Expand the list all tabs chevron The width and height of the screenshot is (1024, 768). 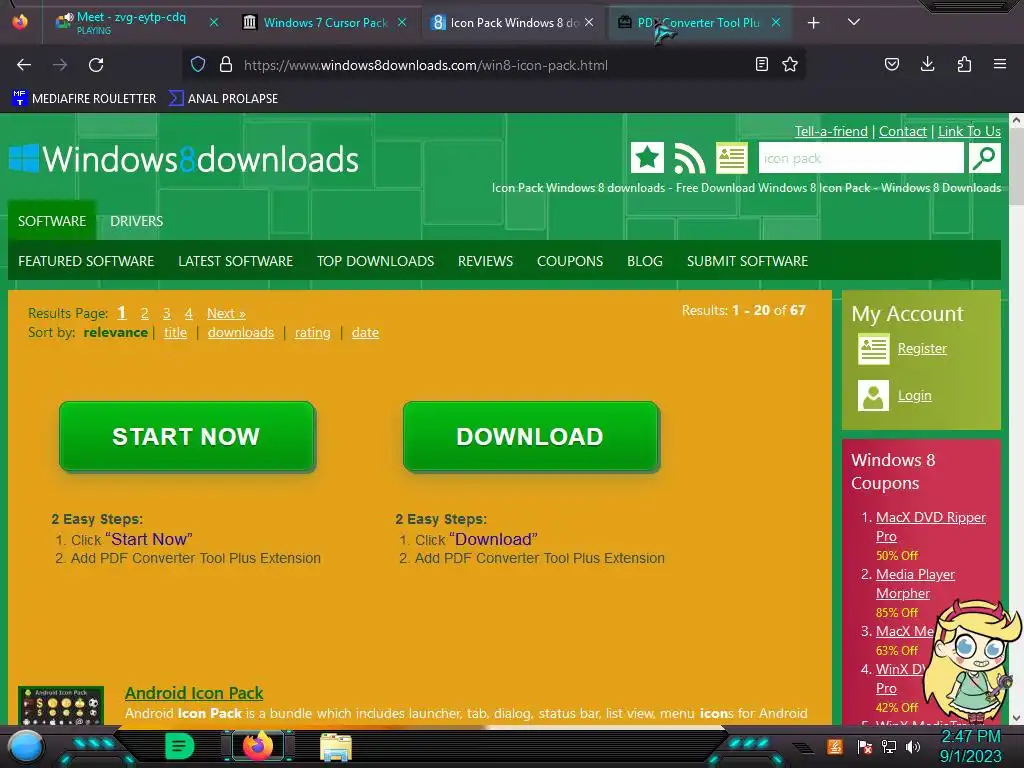coord(854,22)
